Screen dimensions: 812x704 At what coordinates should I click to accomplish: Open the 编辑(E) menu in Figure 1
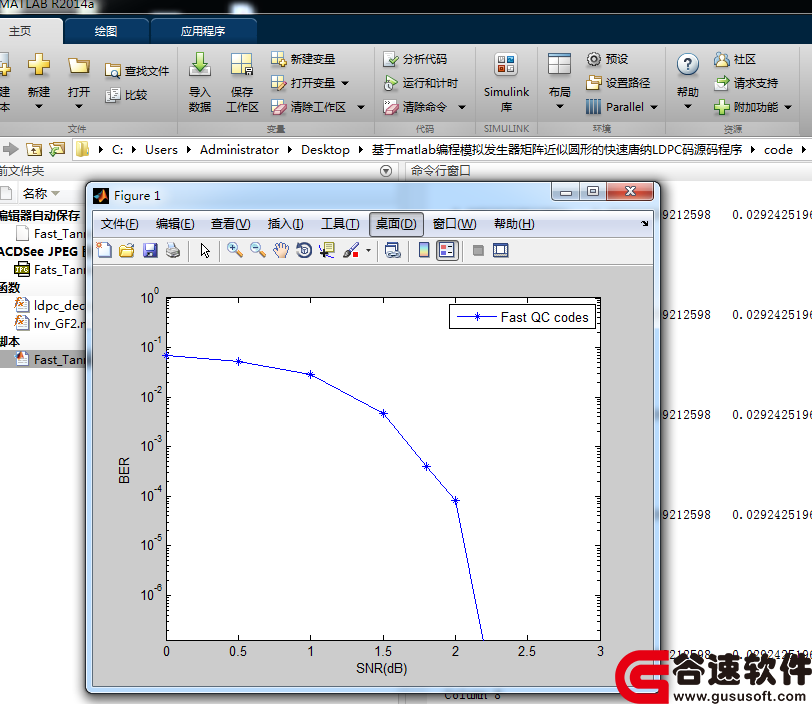[x=175, y=224]
